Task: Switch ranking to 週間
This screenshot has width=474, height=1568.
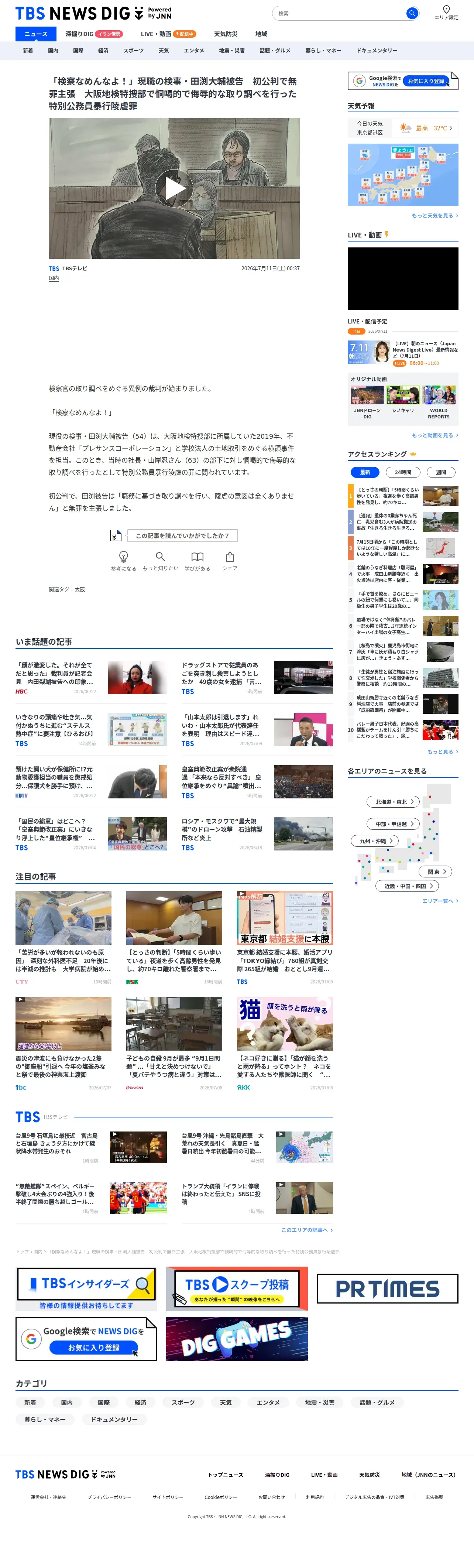Action: [x=440, y=472]
